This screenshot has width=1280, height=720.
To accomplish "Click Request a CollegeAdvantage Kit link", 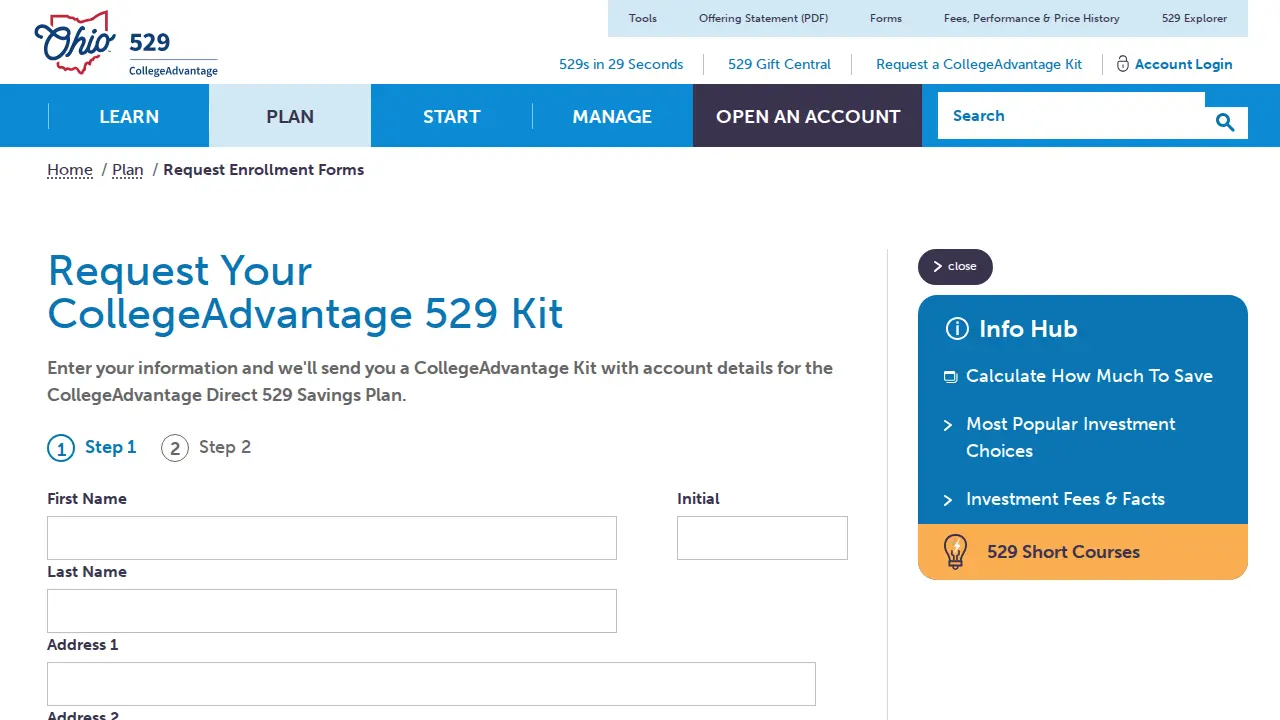I will [x=979, y=64].
